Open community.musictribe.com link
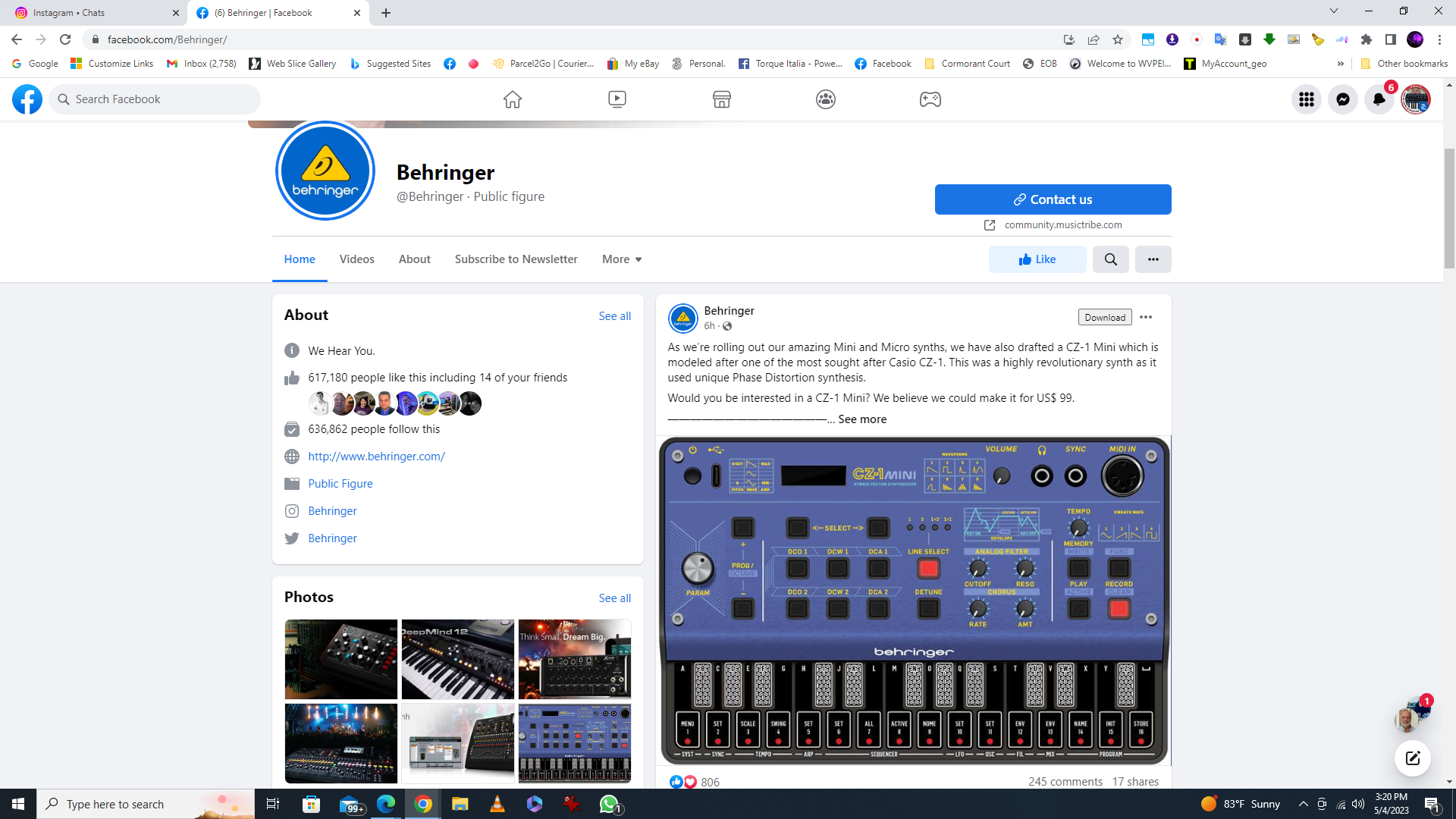This screenshot has width=1456, height=819. [1062, 225]
